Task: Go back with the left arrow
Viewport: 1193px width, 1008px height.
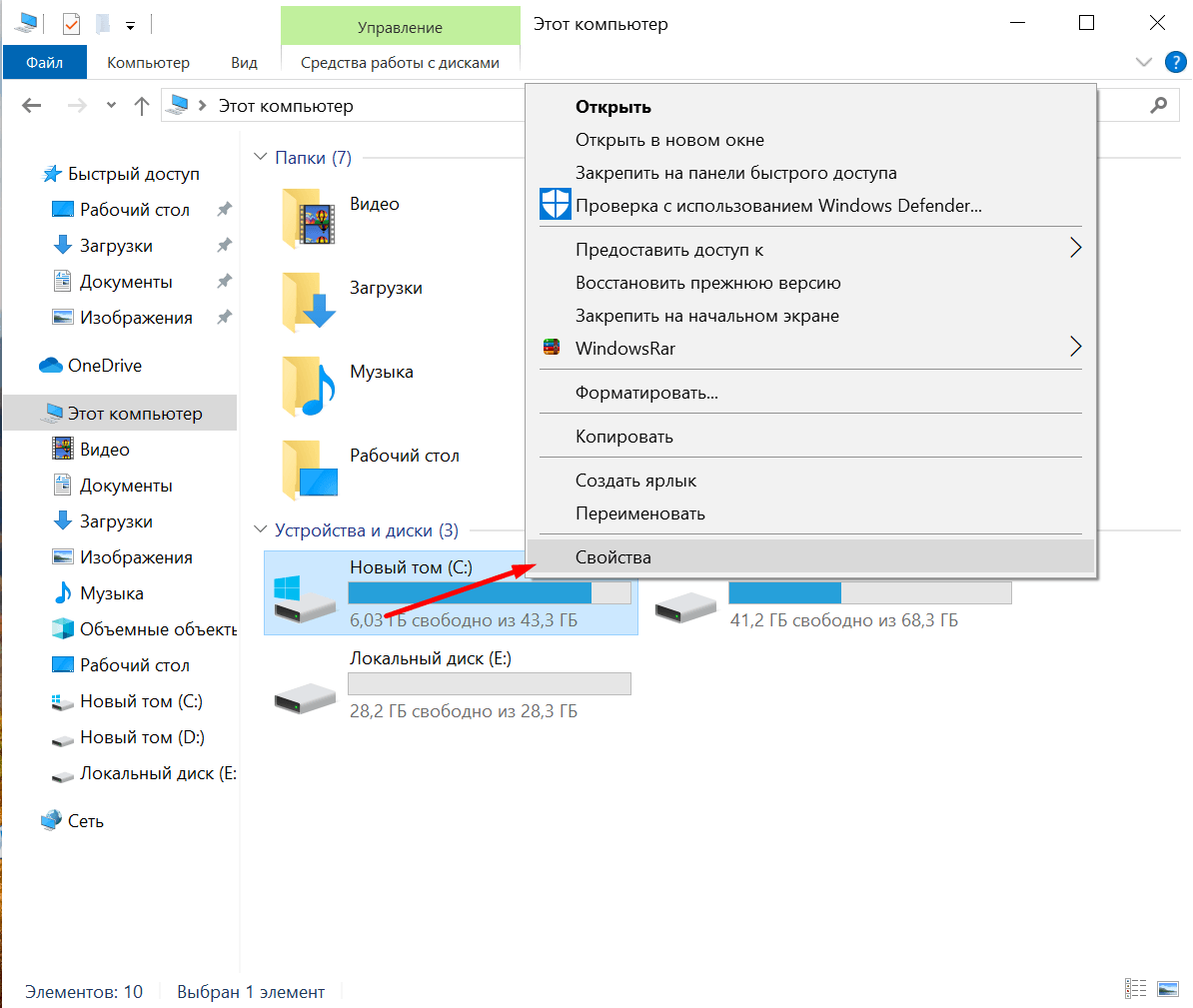Action: pos(31,106)
